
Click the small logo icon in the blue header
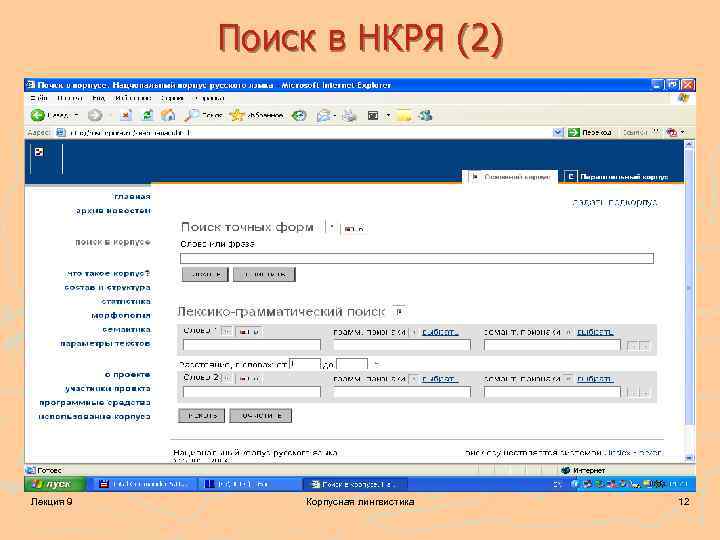[39, 152]
